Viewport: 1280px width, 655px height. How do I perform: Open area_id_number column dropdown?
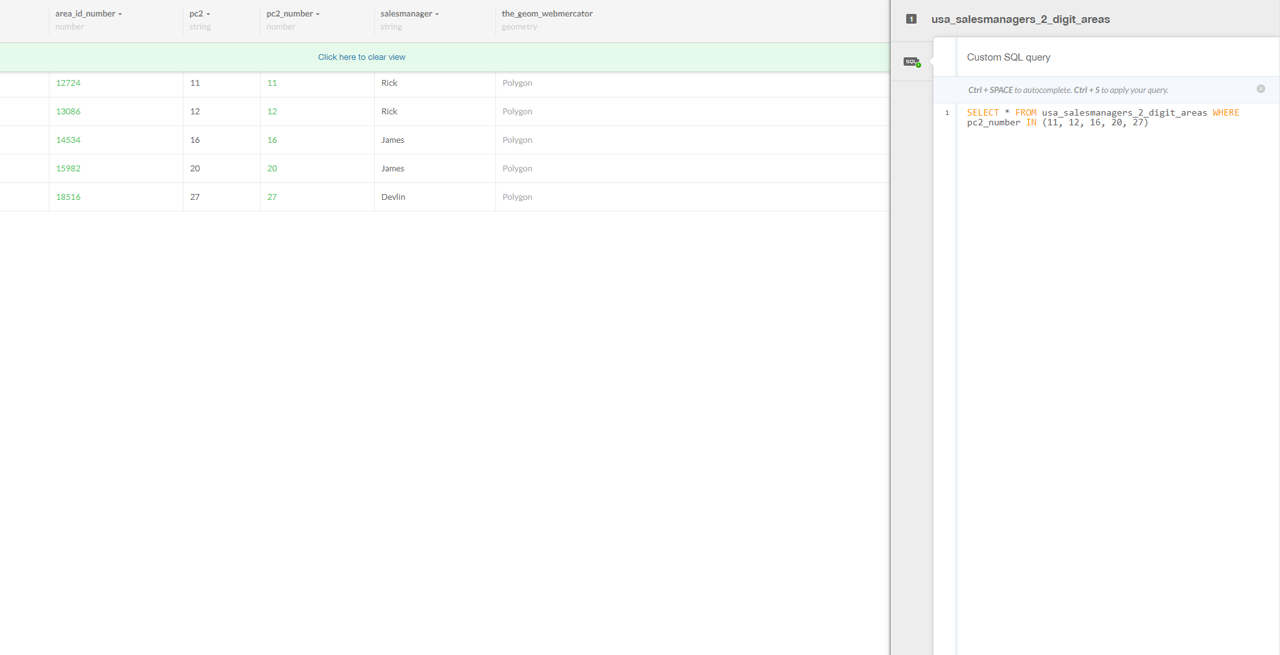click(120, 14)
